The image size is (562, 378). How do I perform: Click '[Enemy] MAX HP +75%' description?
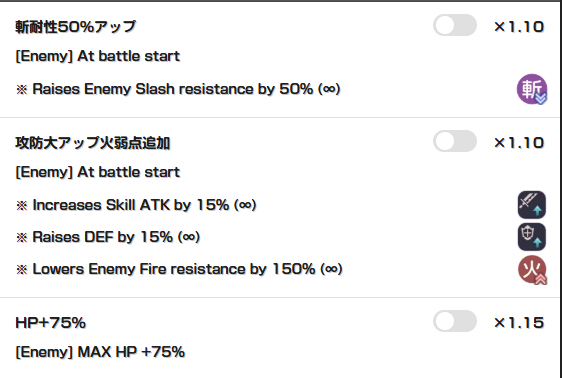pos(100,352)
